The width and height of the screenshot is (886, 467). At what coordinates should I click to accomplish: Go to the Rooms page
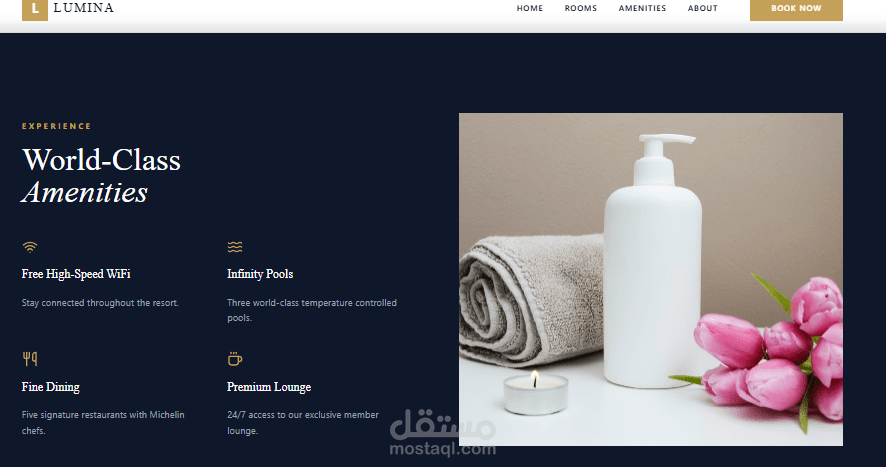(580, 8)
